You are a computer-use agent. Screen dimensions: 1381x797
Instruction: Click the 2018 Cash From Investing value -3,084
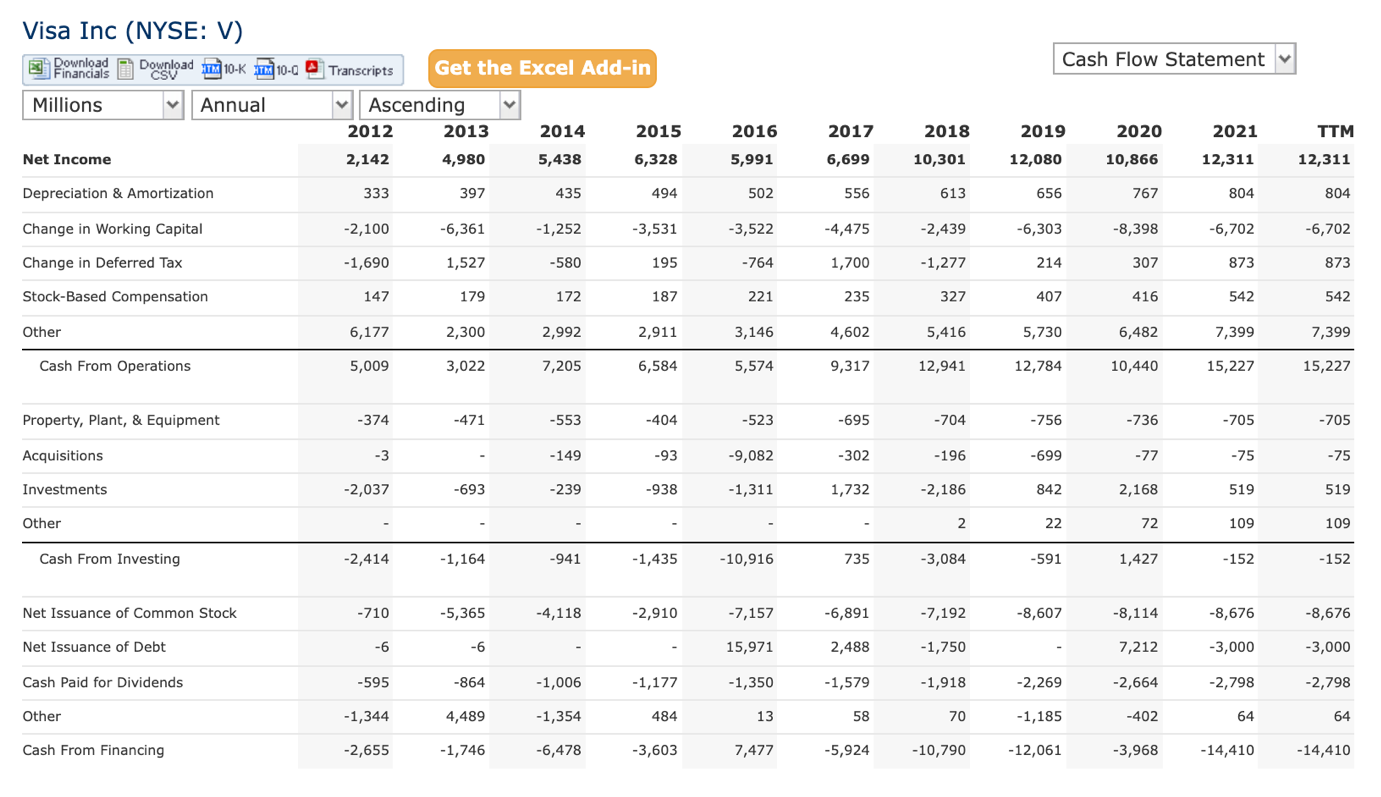coord(943,559)
